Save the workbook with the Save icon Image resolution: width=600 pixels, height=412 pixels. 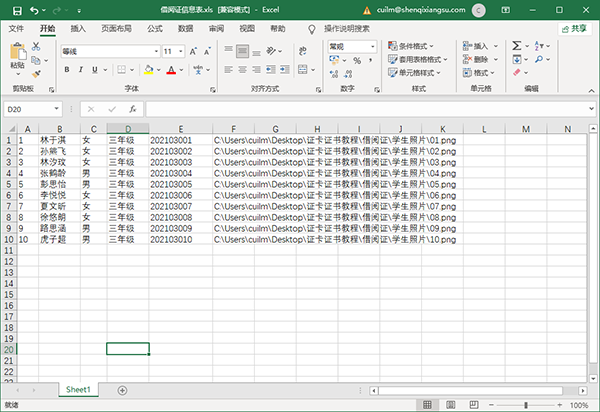17,10
